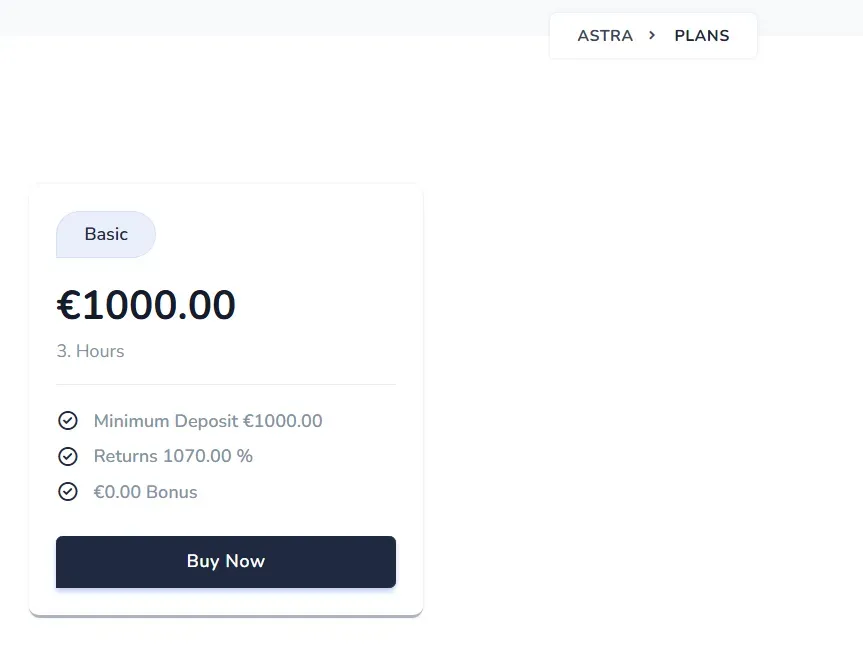
Task: Select the Basic pricing card
Action: [225, 398]
